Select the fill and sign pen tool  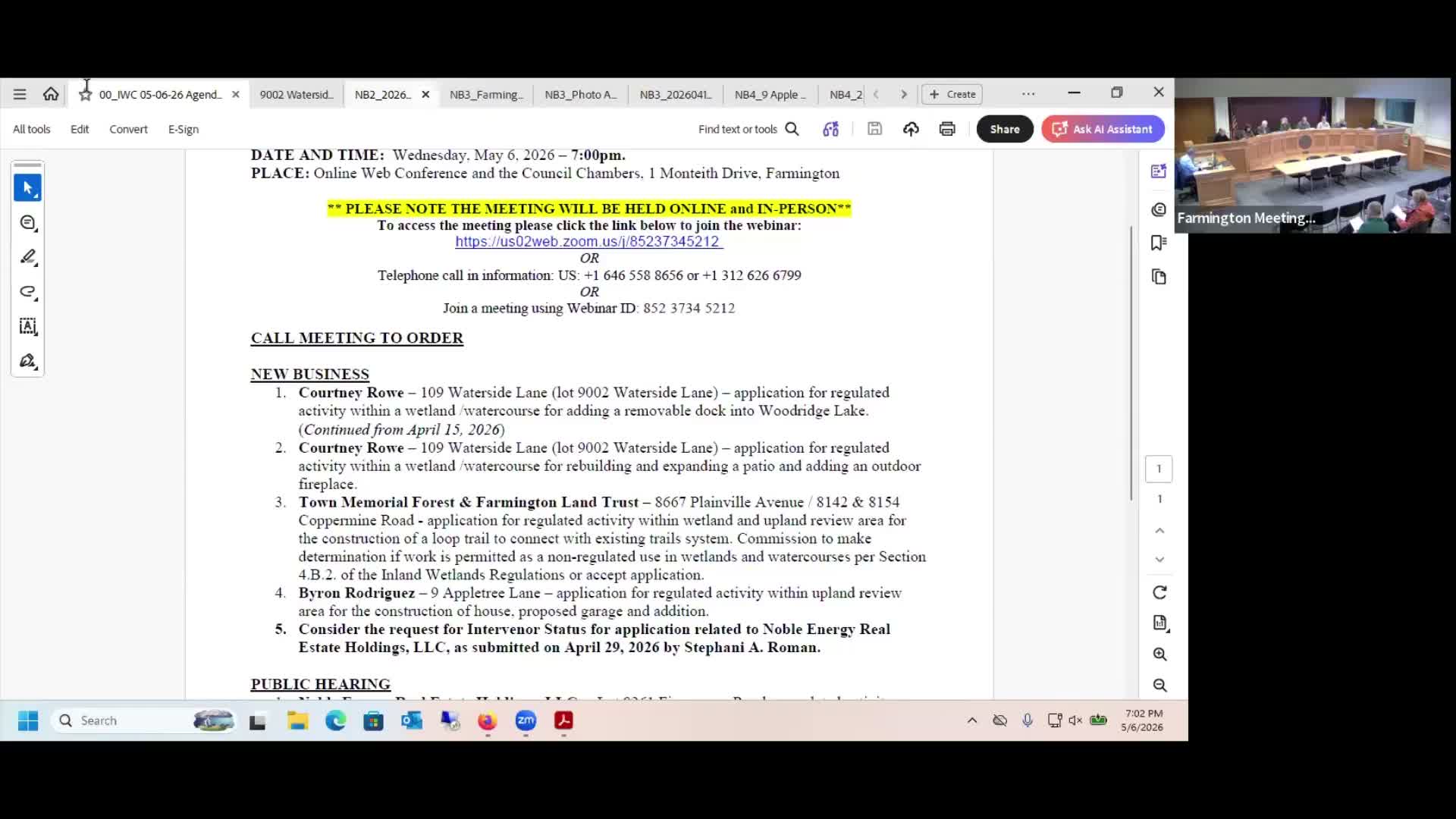(x=28, y=362)
